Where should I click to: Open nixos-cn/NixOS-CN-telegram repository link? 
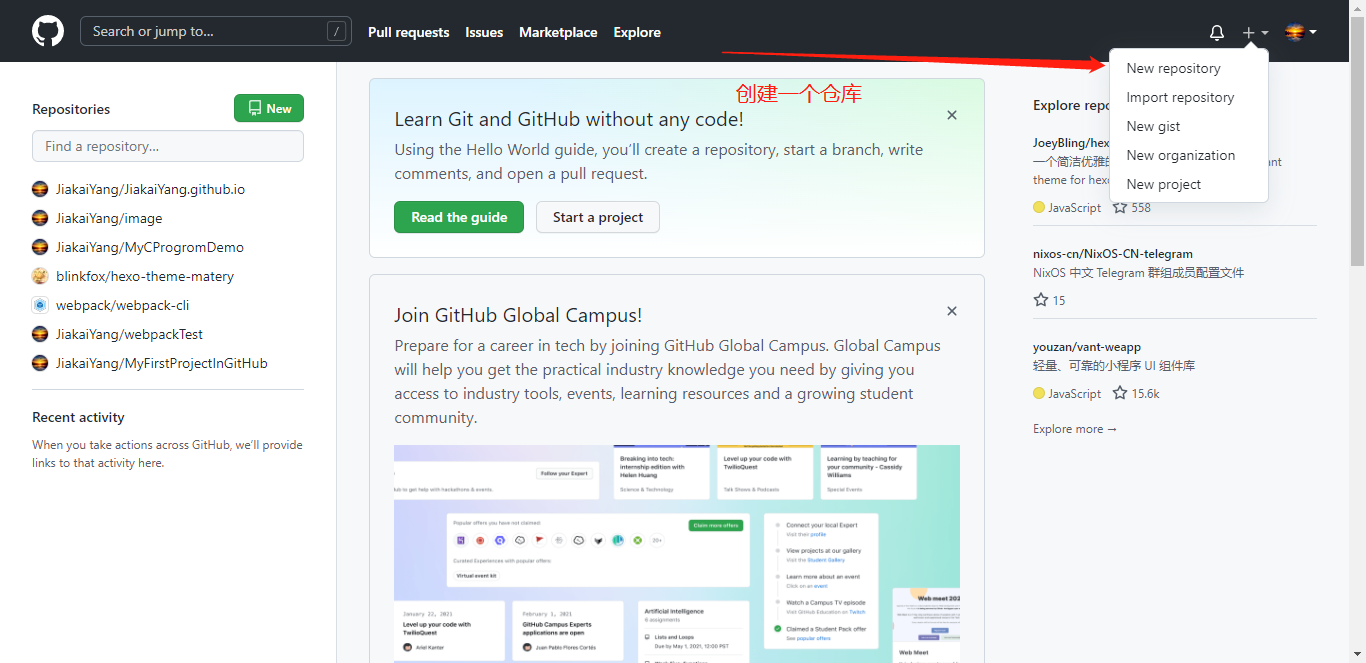point(1113,254)
